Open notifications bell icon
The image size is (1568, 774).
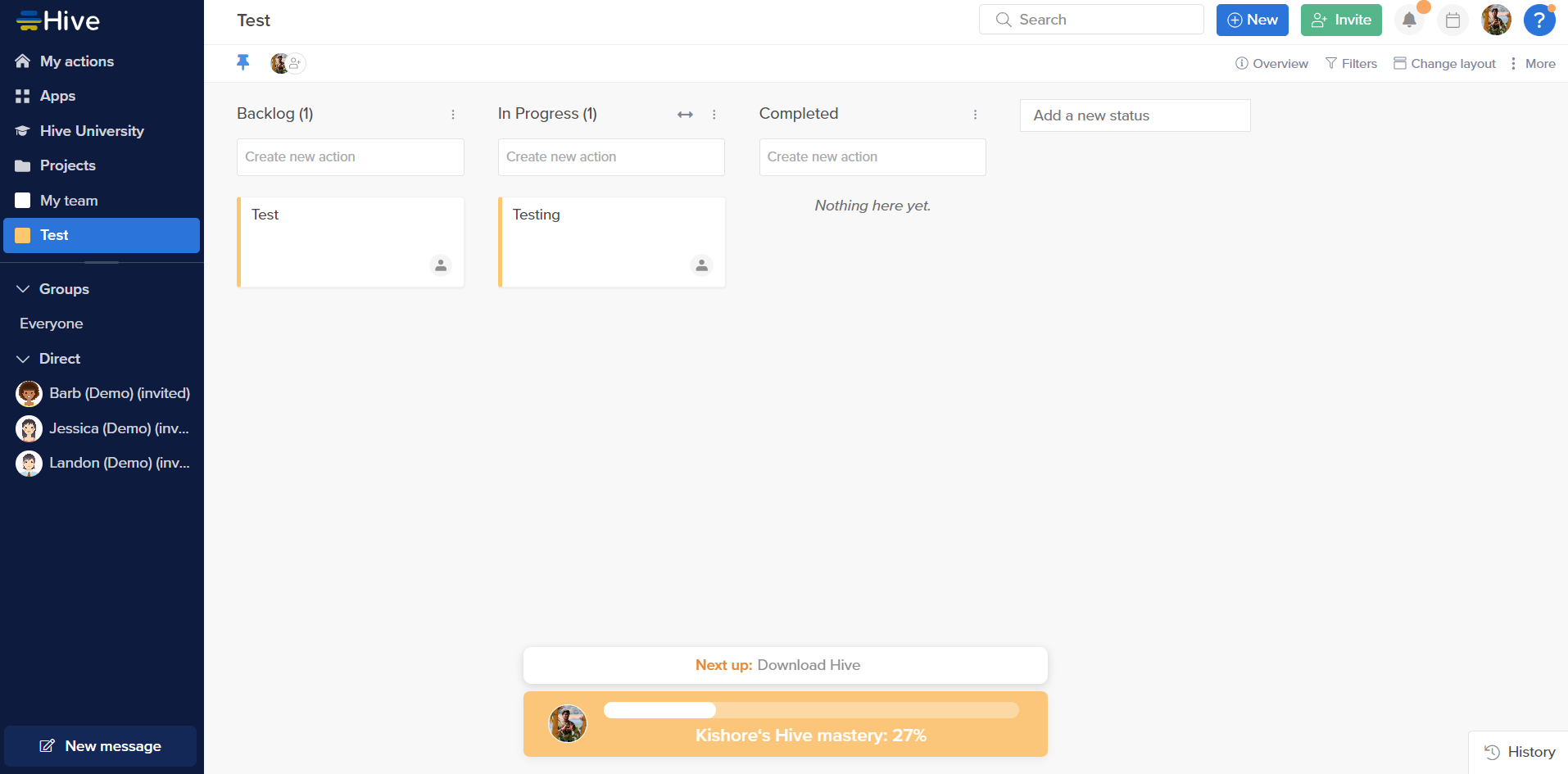(x=1409, y=20)
